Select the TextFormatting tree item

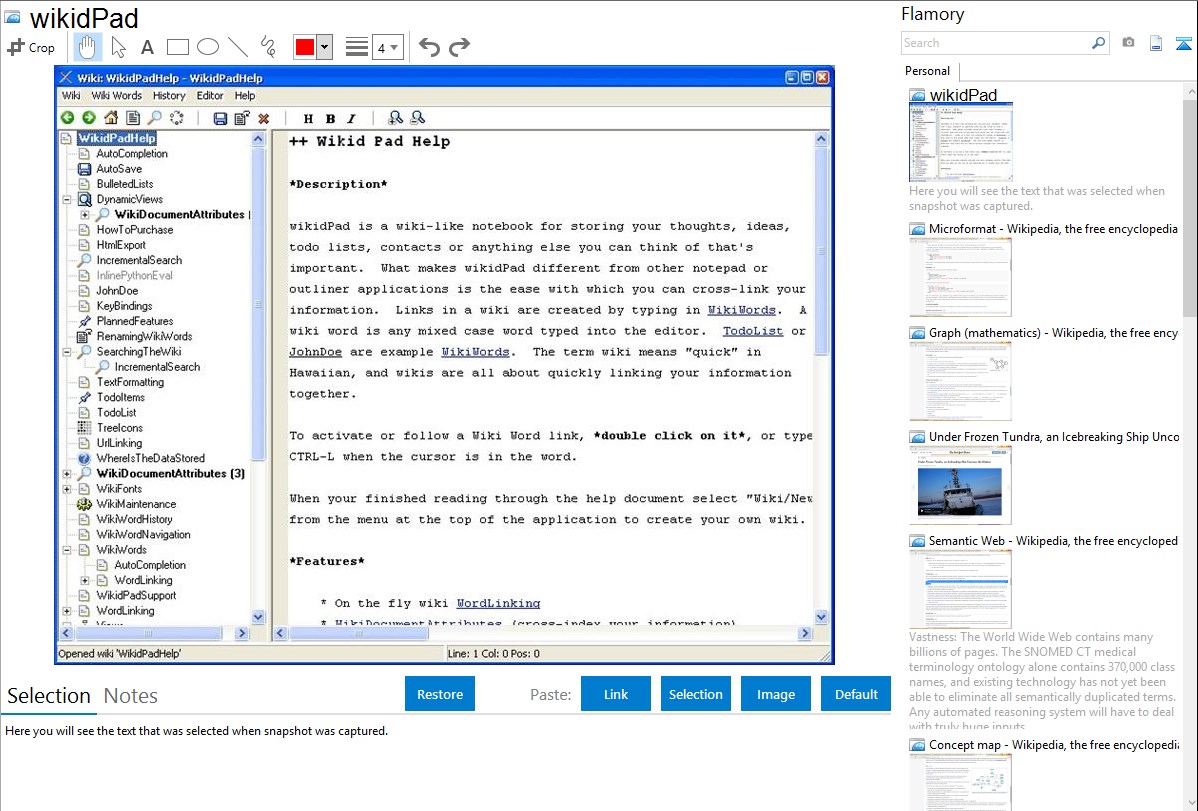click(x=130, y=382)
